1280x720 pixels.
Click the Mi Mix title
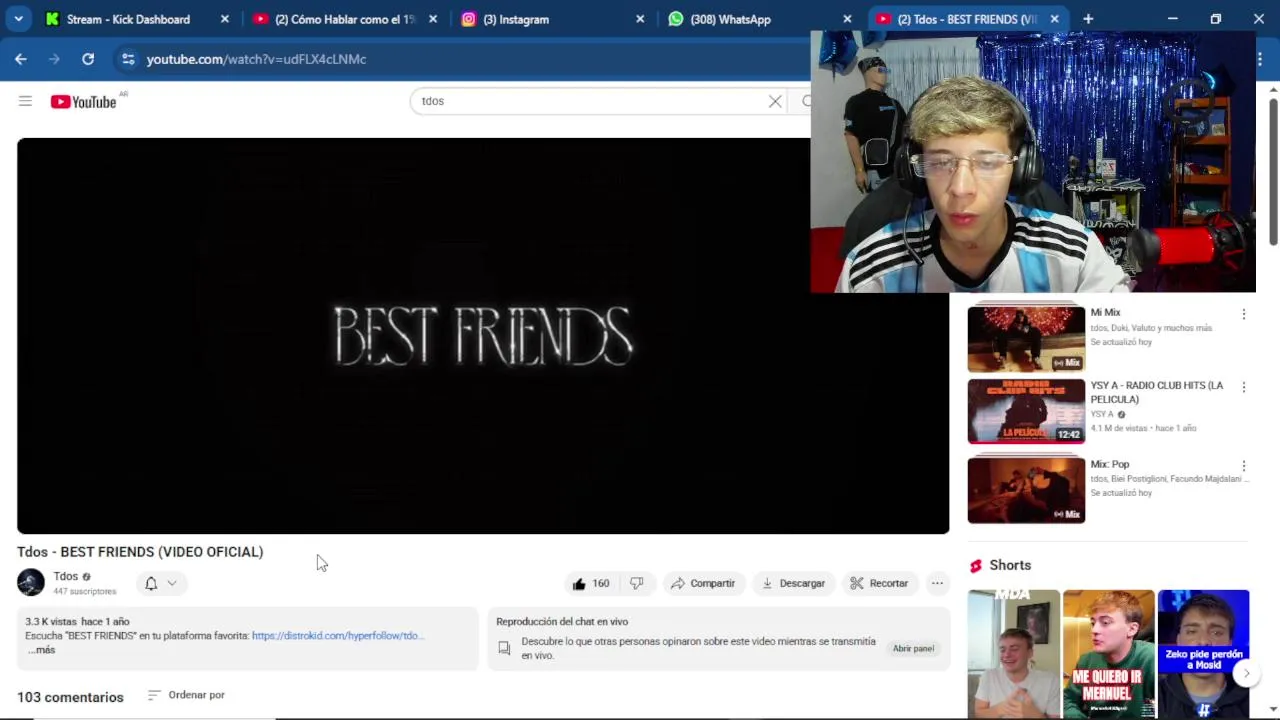pos(1105,312)
